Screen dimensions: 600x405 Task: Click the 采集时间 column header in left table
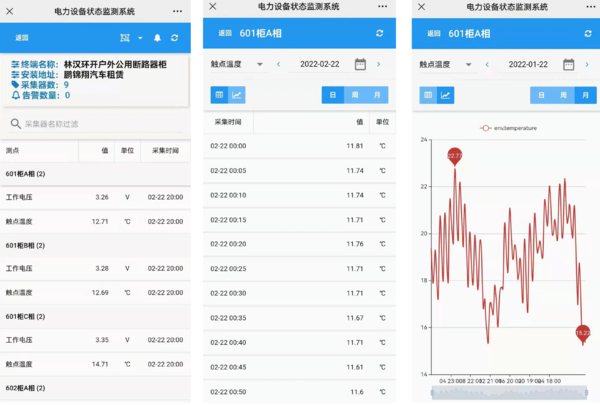[x=165, y=150]
